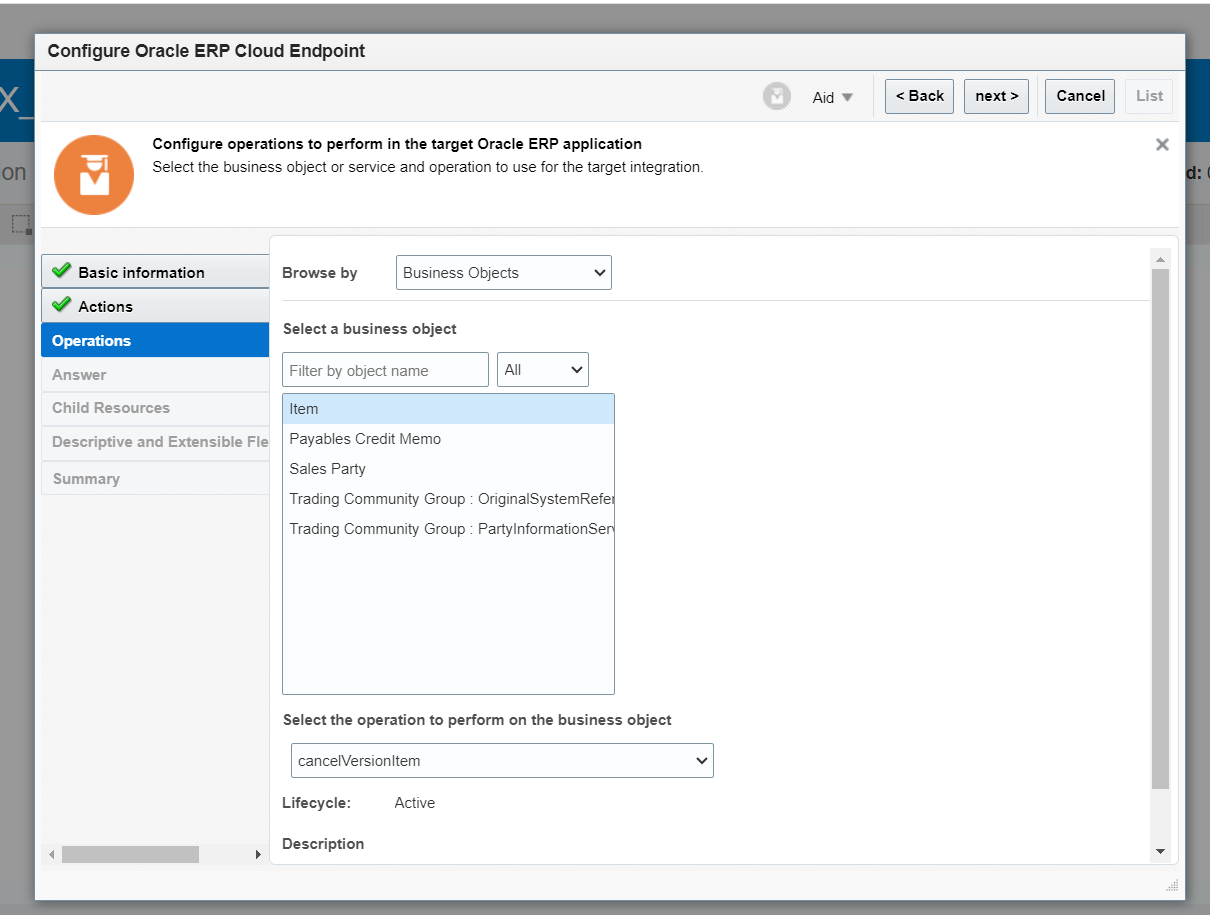Image resolution: width=1210 pixels, height=915 pixels.
Task: Click the vertical scrollbar up arrow
Action: tap(1160, 259)
